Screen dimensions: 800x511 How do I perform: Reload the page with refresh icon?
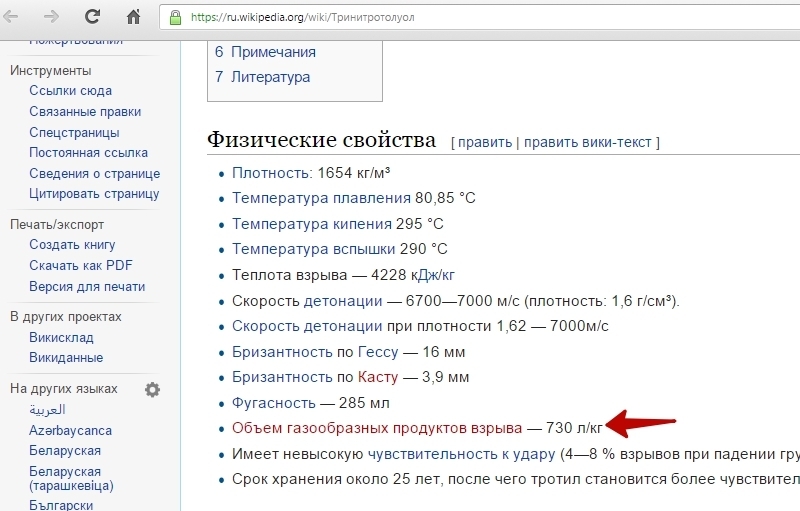92,17
